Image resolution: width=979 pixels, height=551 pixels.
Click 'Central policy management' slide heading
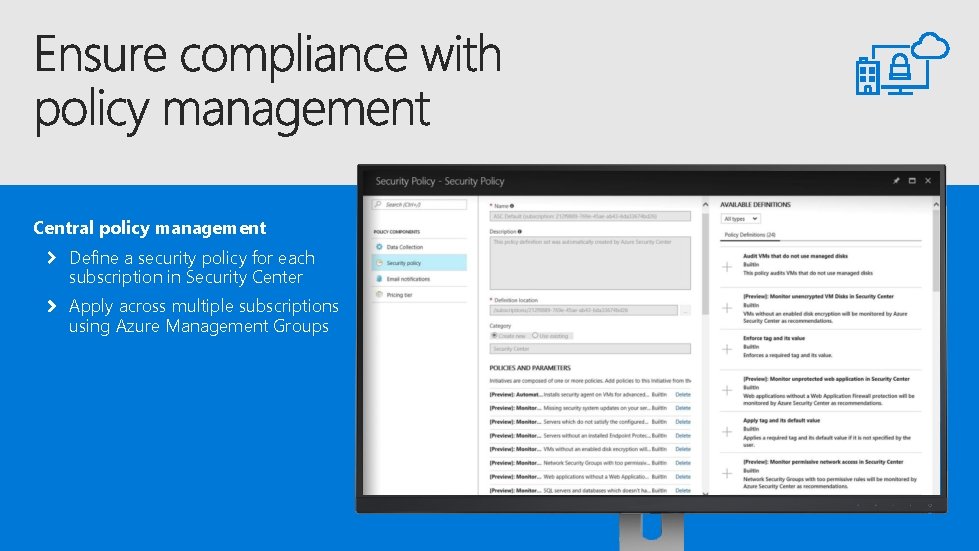(150, 228)
